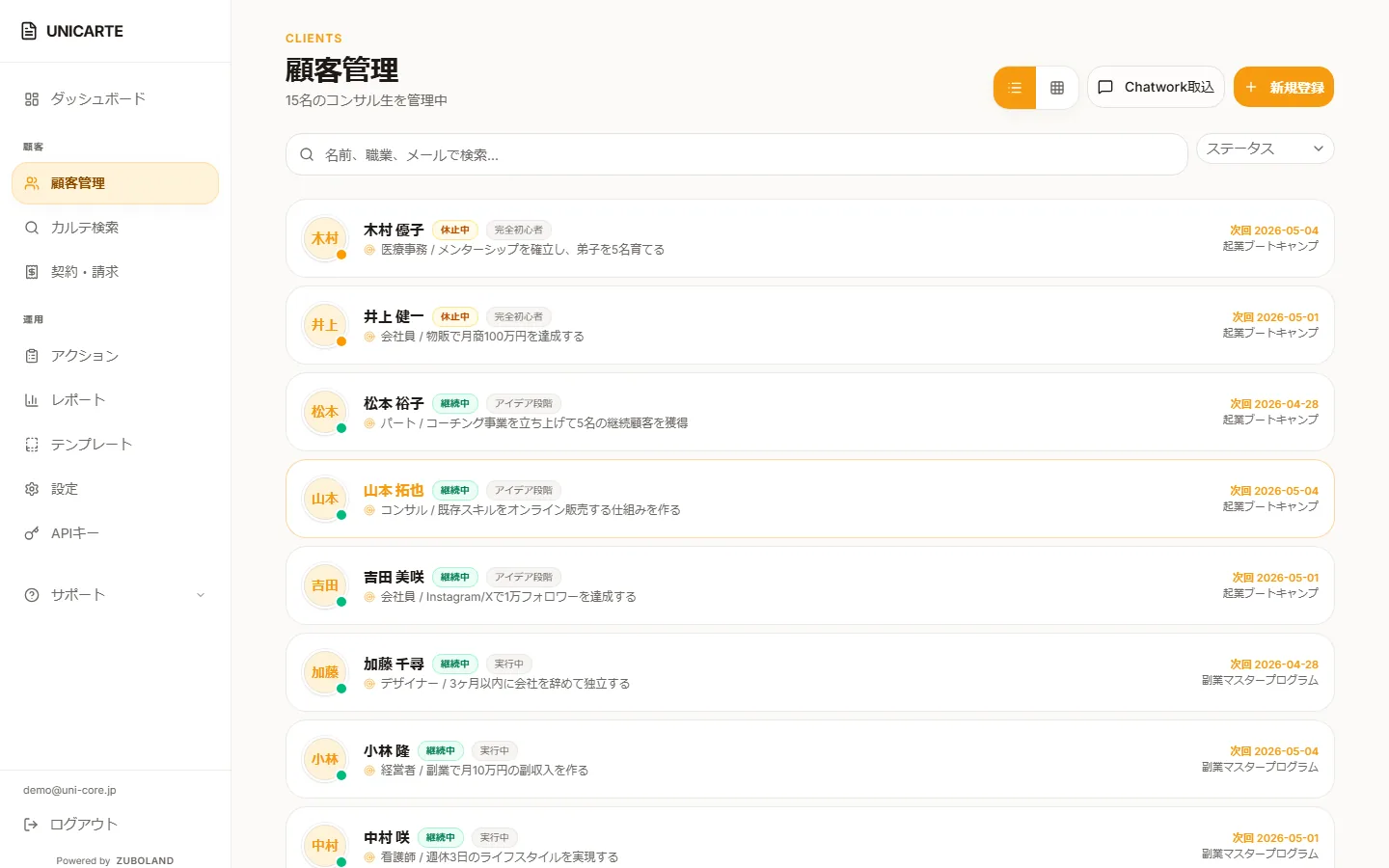Click the レポート bar chart icon
The width and height of the screenshot is (1389, 868).
[32, 400]
